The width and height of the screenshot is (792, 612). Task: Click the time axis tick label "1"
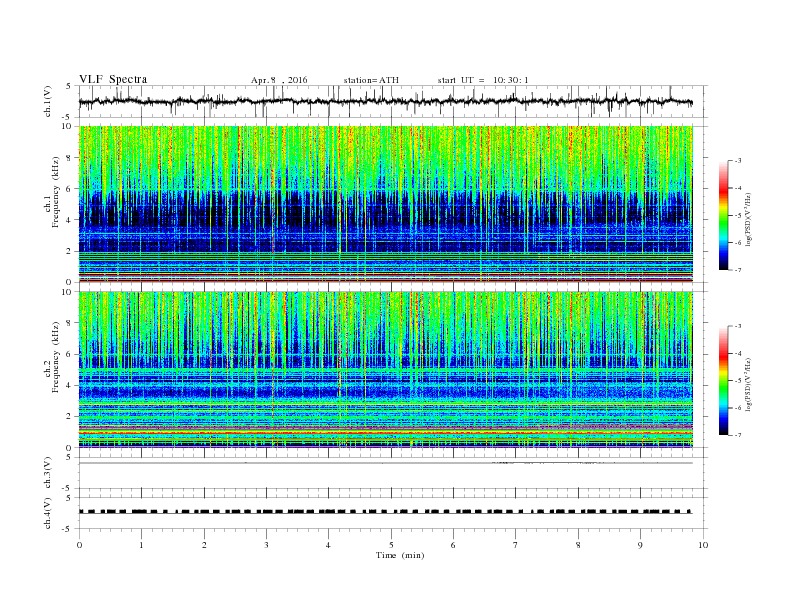coord(141,545)
